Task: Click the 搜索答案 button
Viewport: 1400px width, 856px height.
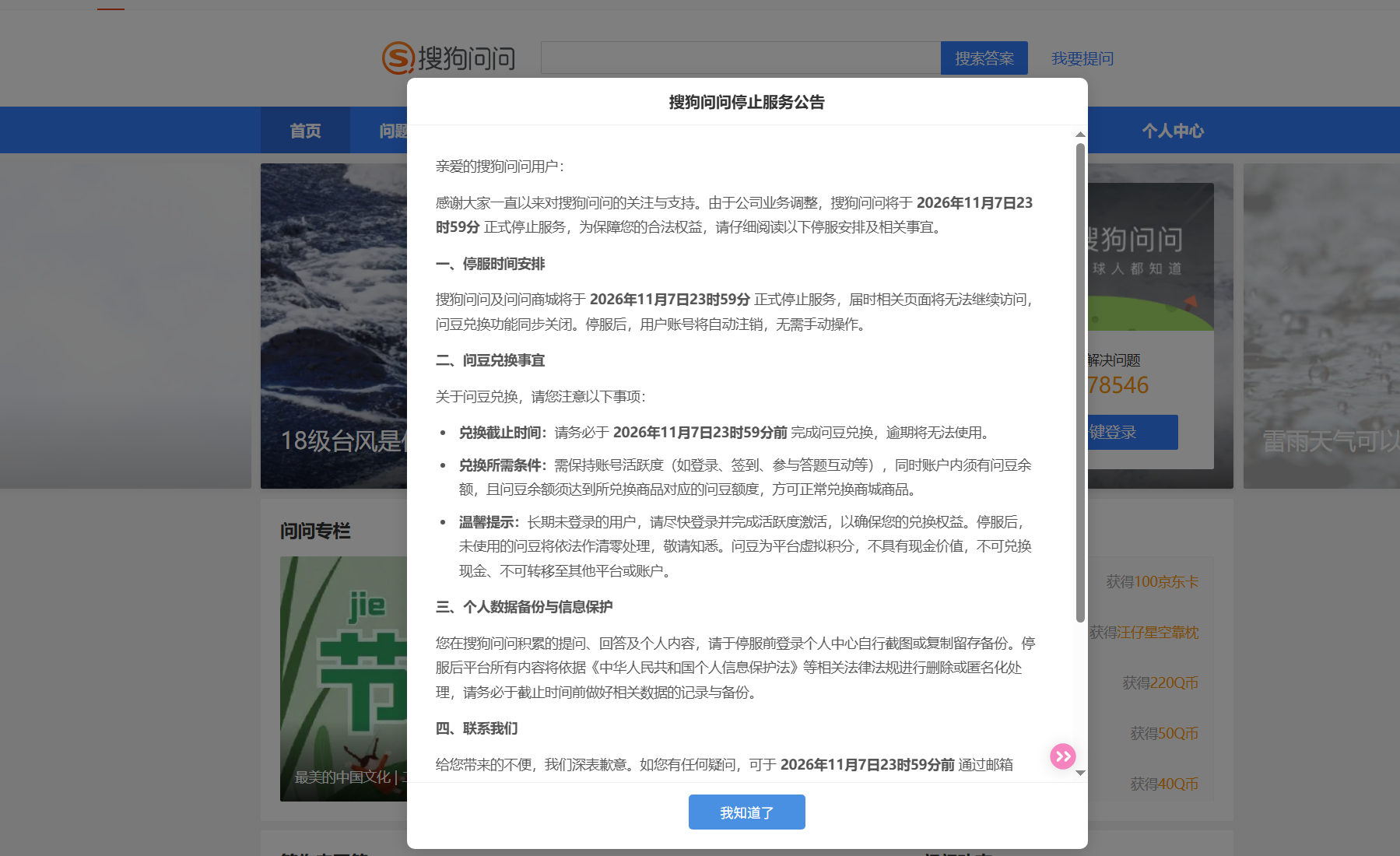Action: [984, 58]
